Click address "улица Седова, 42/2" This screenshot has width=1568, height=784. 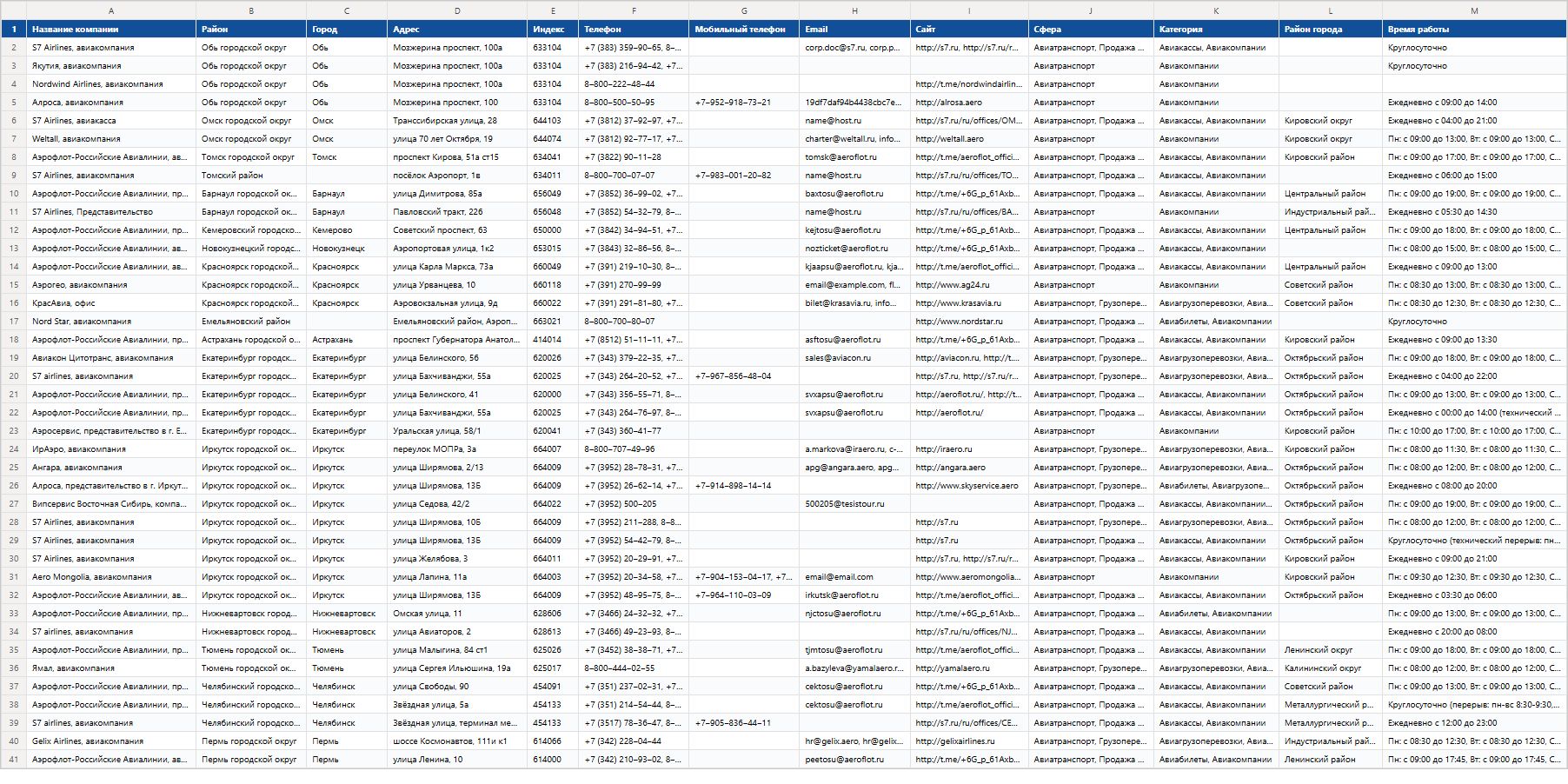tap(457, 504)
